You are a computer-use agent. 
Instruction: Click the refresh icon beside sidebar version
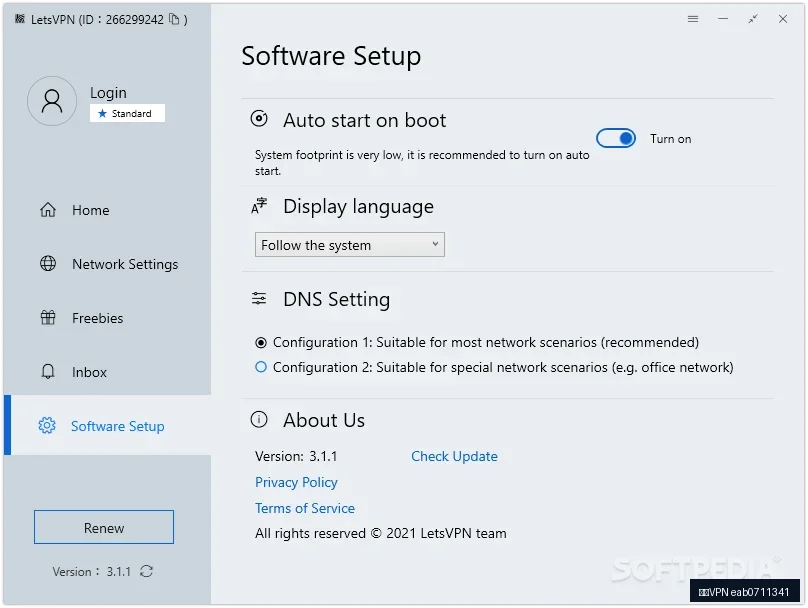click(x=147, y=571)
